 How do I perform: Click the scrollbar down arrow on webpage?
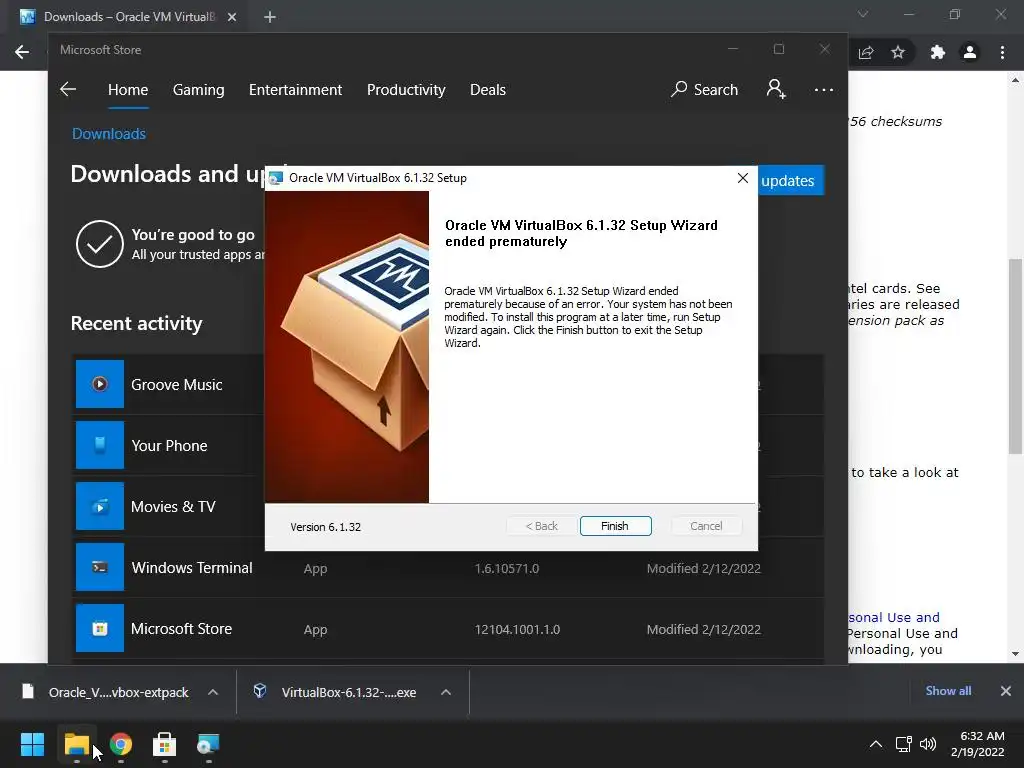pyautogui.click(x=1015, y=654)
